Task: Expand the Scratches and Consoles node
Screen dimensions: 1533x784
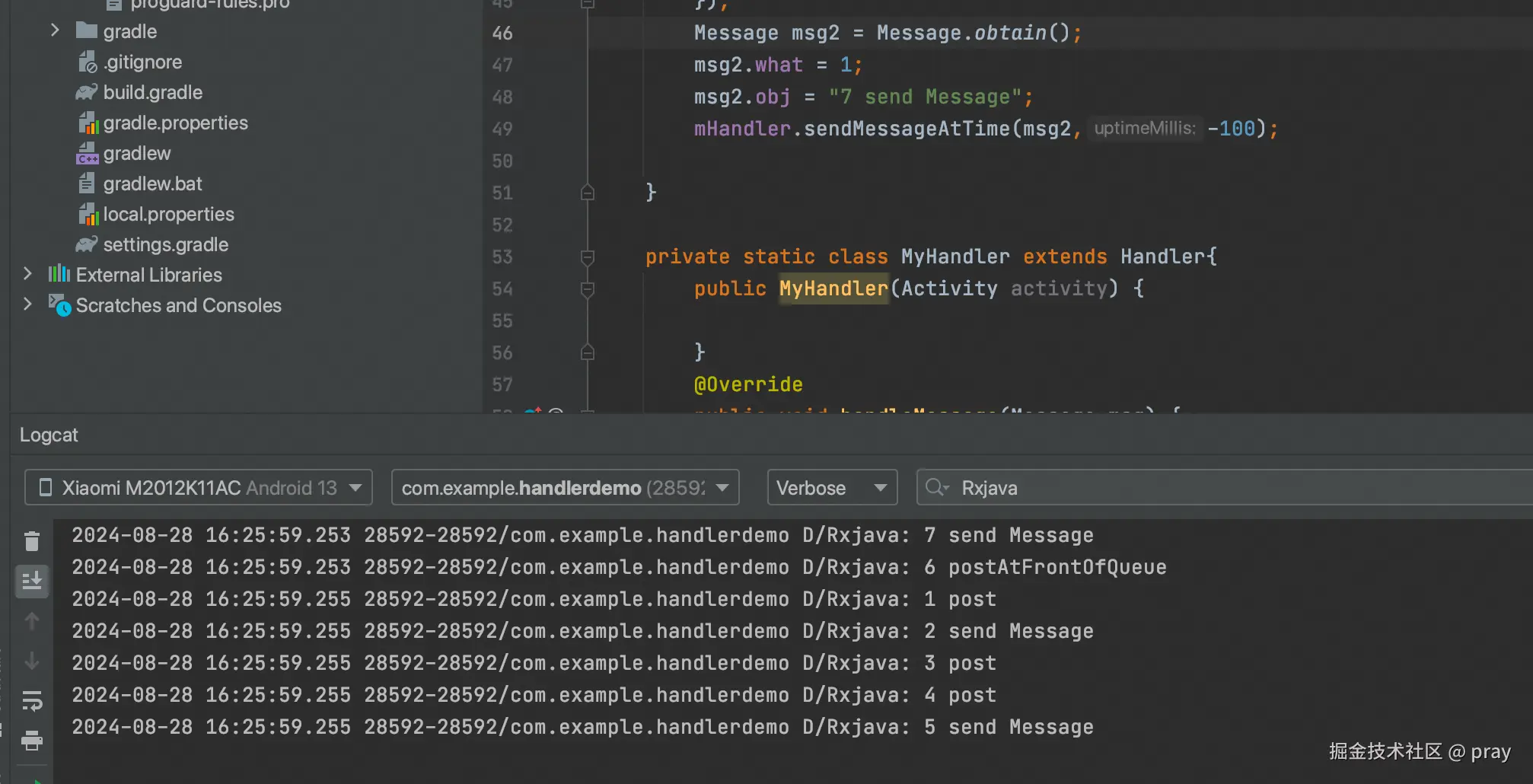Action: pos(27,304)
